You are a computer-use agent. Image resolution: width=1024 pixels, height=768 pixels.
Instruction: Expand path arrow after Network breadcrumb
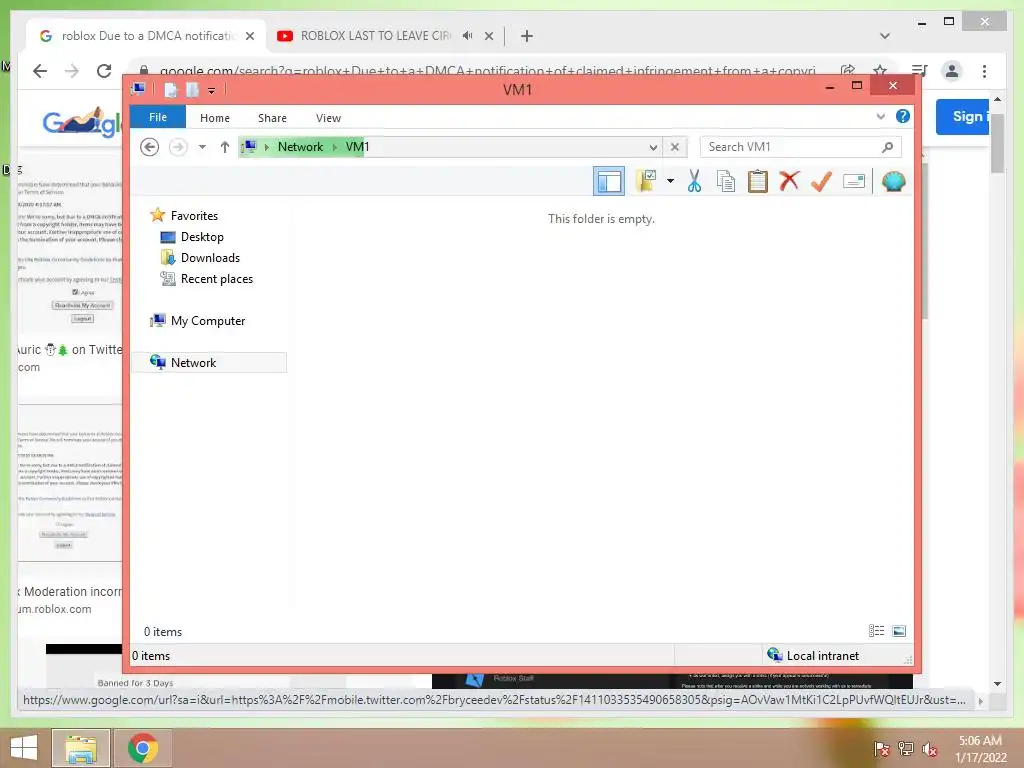point(335,147)
